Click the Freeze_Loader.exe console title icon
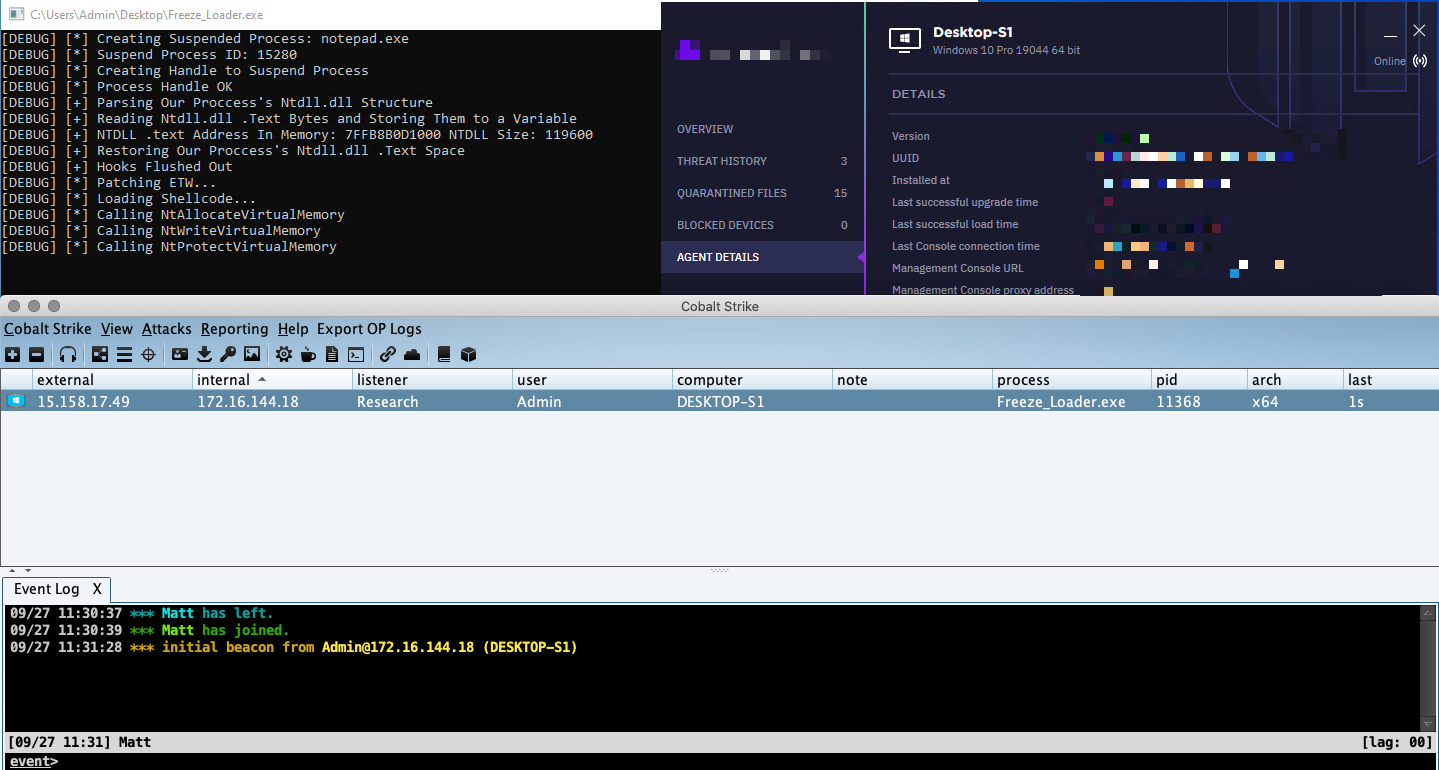The image size is (1439, 770). coord(16,15)
